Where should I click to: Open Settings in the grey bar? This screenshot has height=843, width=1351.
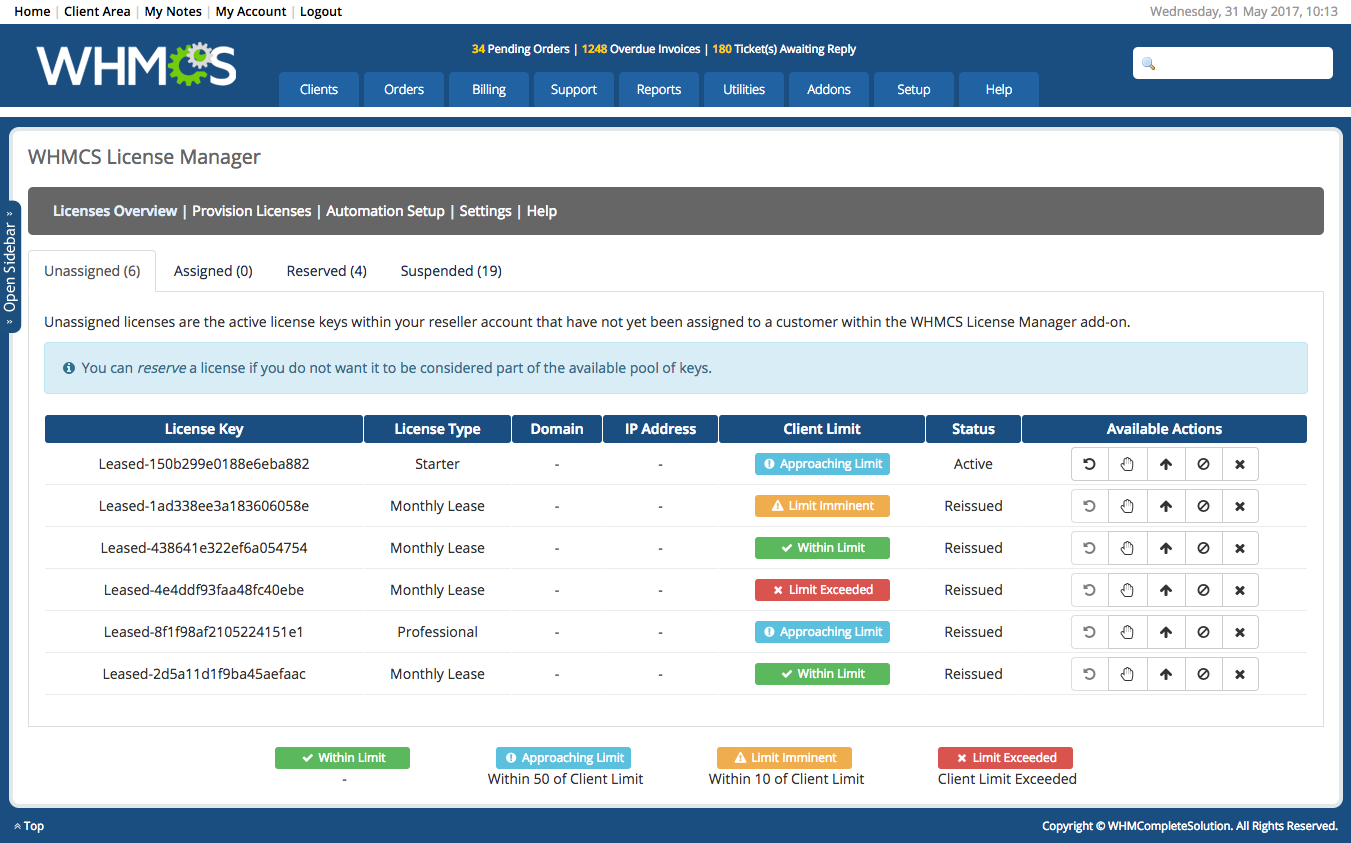(x=485, y=211)
